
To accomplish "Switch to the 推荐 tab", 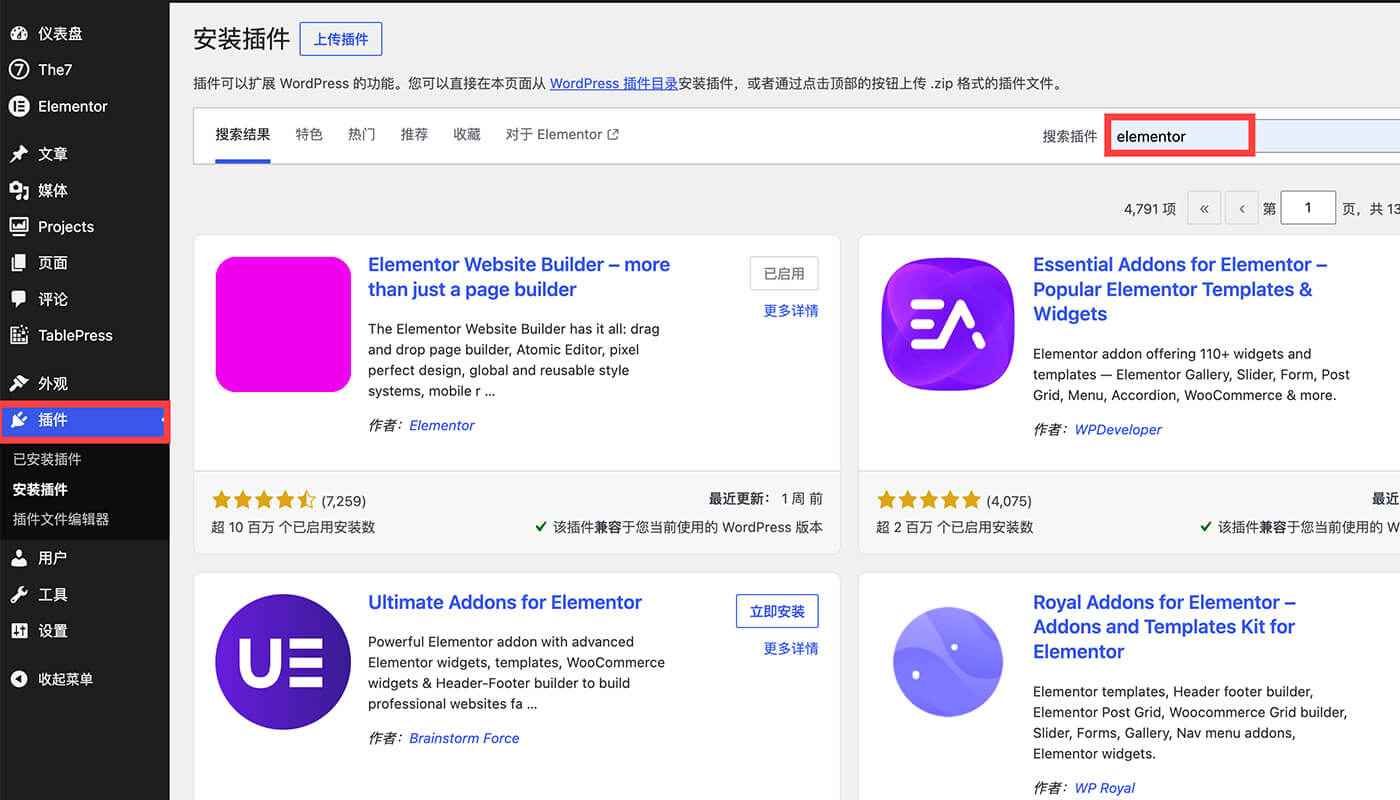I will (414, 135).
